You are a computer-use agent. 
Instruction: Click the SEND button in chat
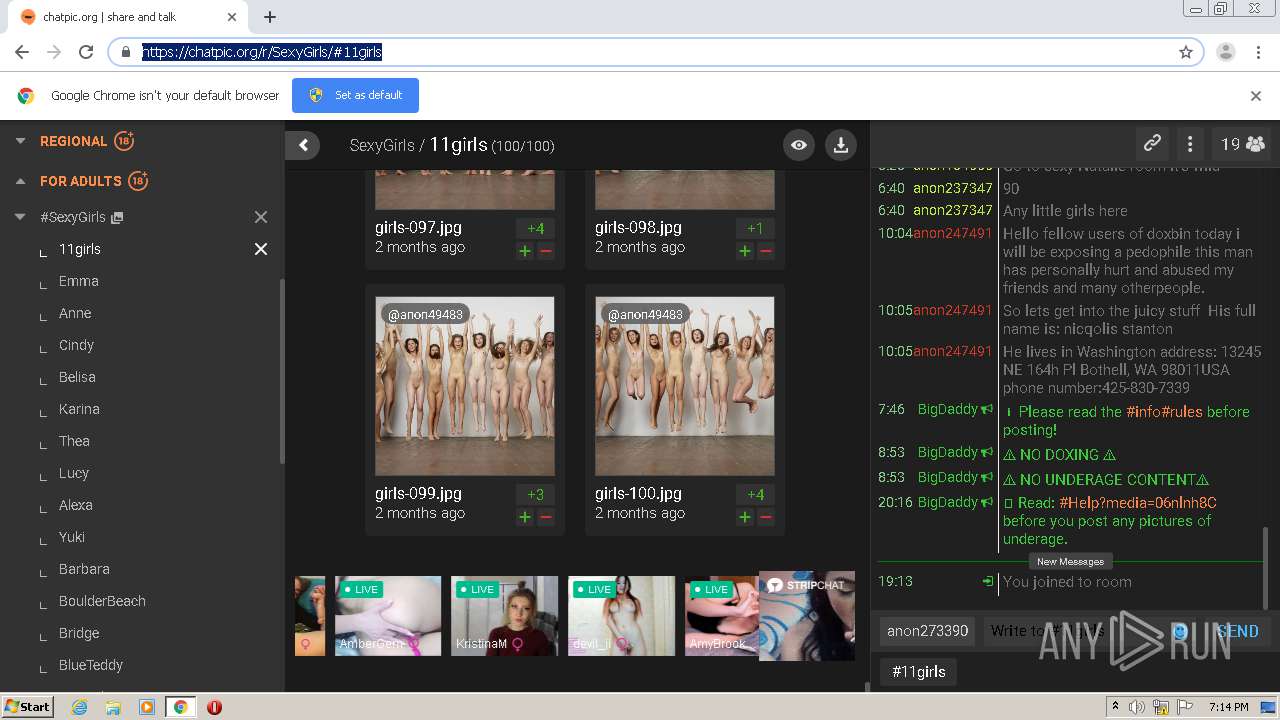coord(1237,631)
